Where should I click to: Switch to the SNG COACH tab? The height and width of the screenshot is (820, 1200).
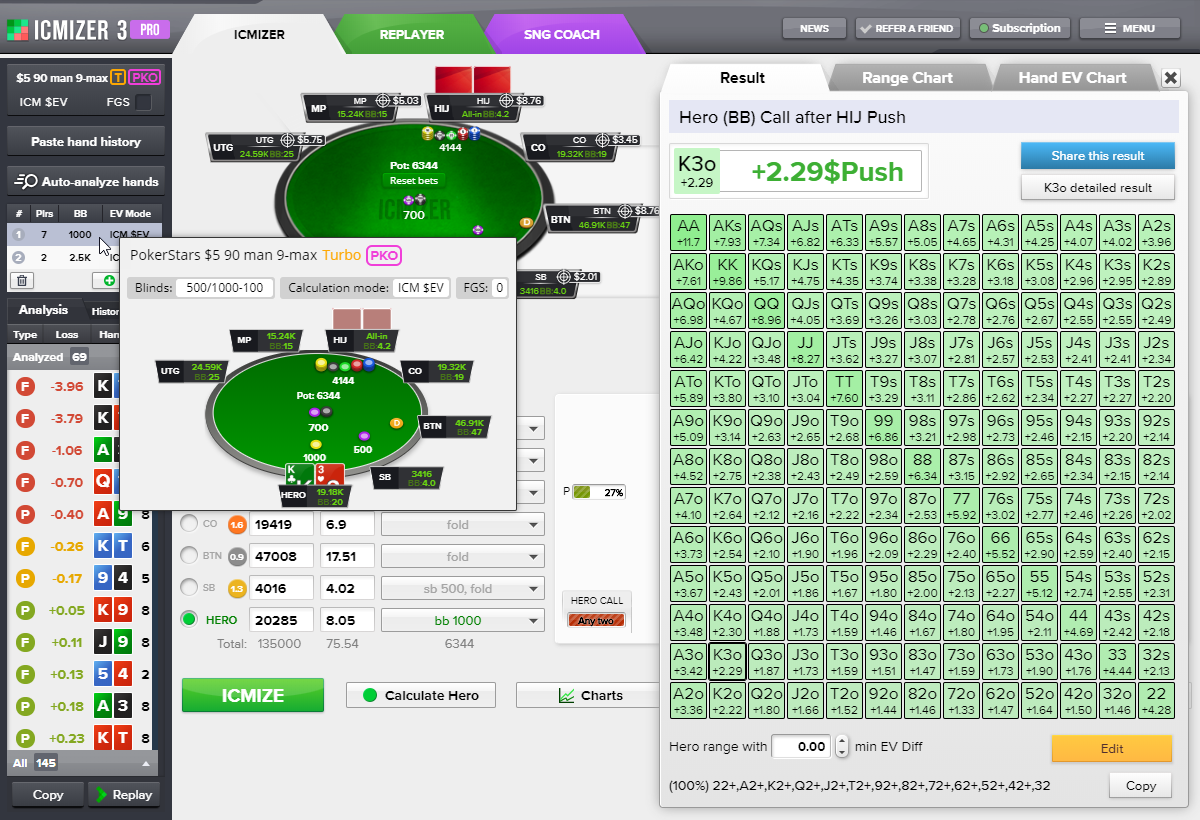(x=561, y=34)
